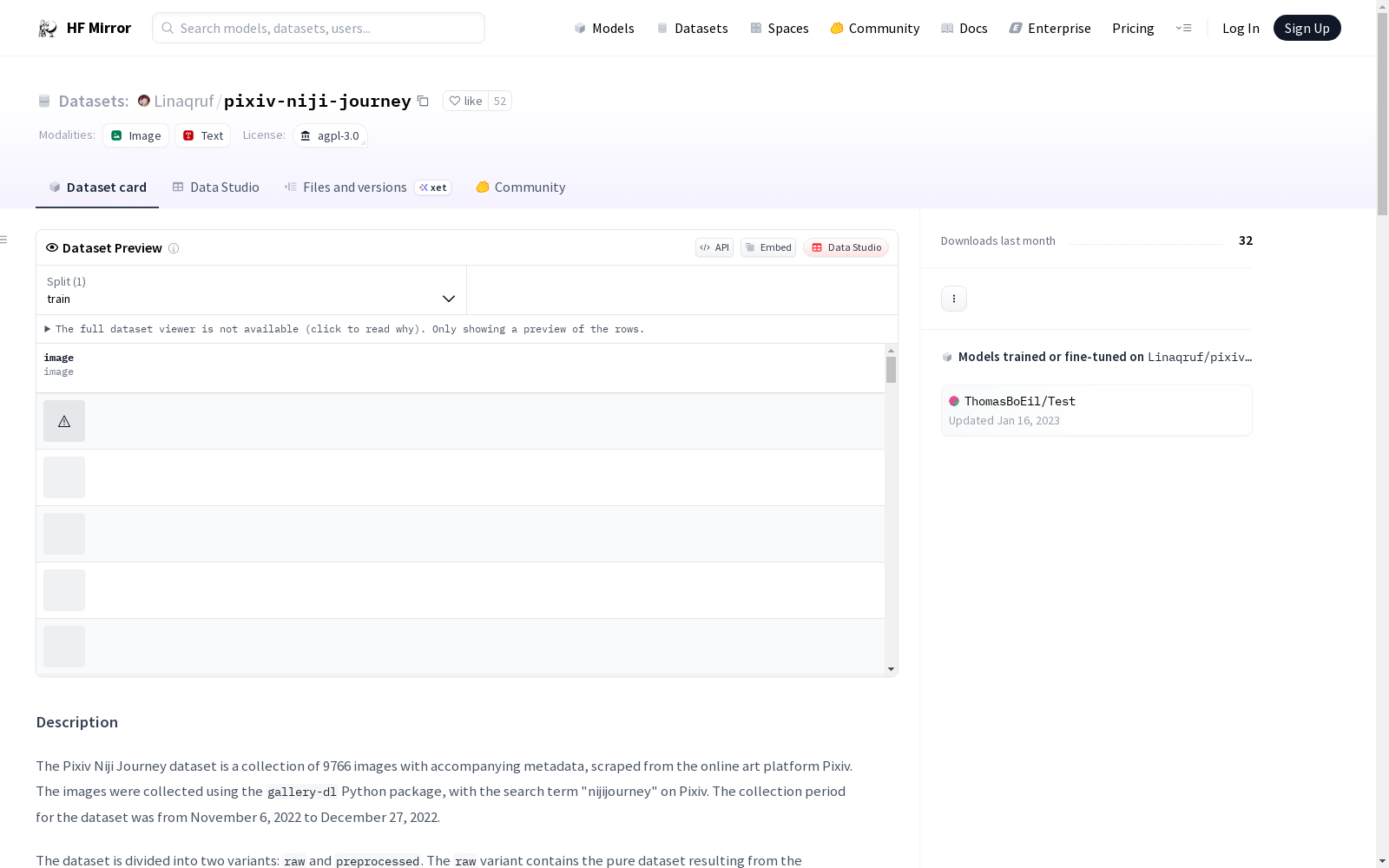Viewport: 1389px width, 868px height.
Task: Click the xet badge on Files tab
Action: coord(433,187)
